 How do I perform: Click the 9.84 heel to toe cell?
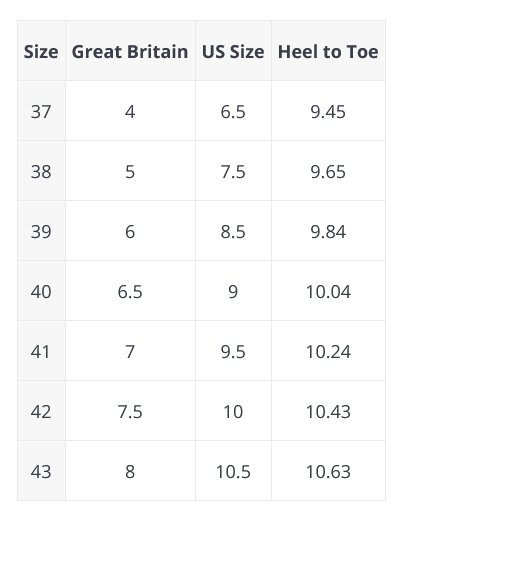coord(328,231)
